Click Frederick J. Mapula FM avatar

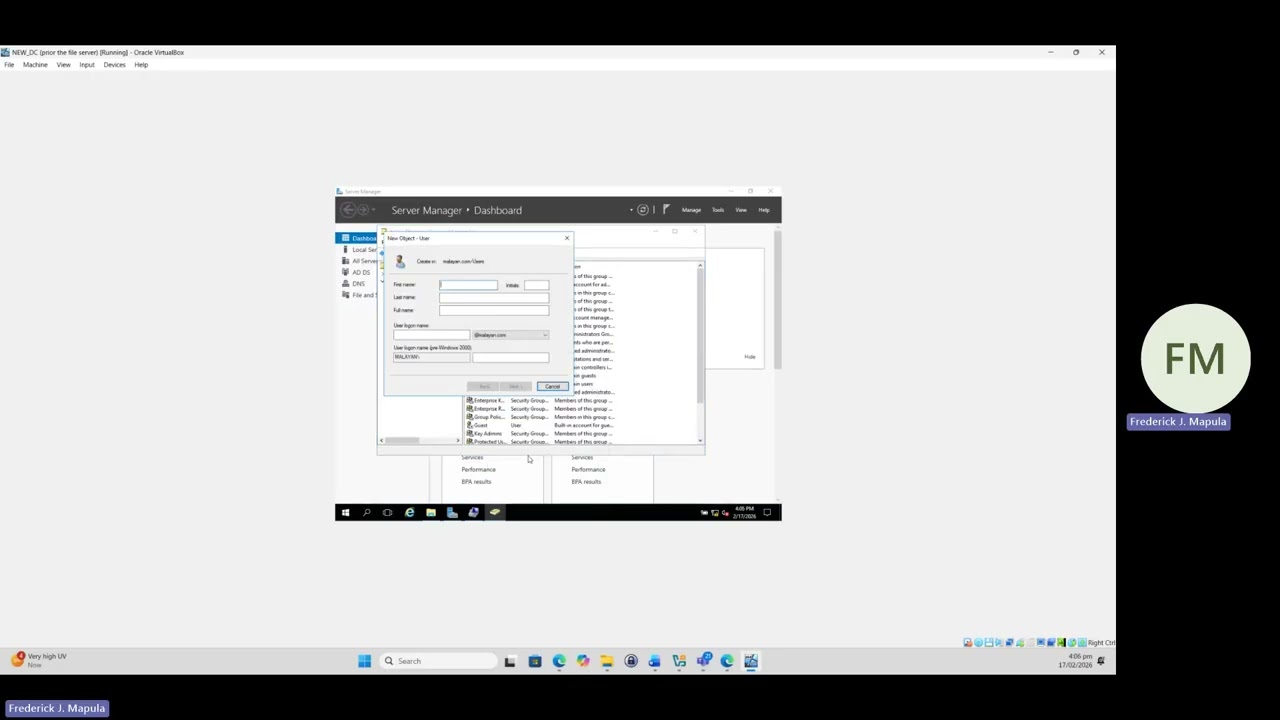[1196, 359]
